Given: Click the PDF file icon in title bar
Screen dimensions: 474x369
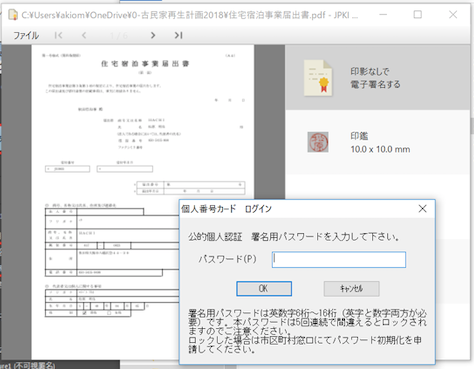Looking at the screenshot, I should pos(13,15).
